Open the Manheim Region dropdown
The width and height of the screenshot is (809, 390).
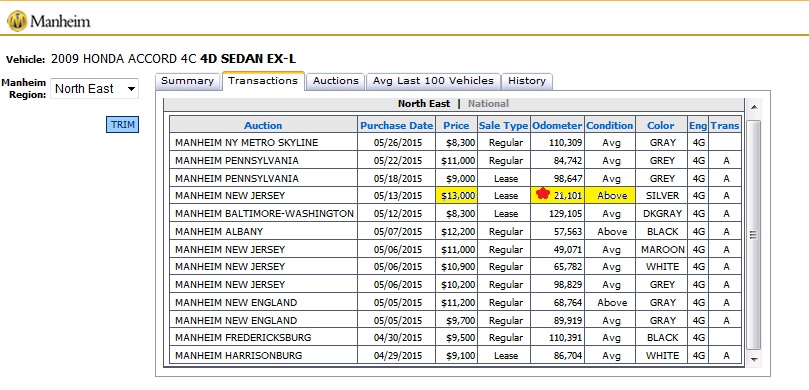94,89
